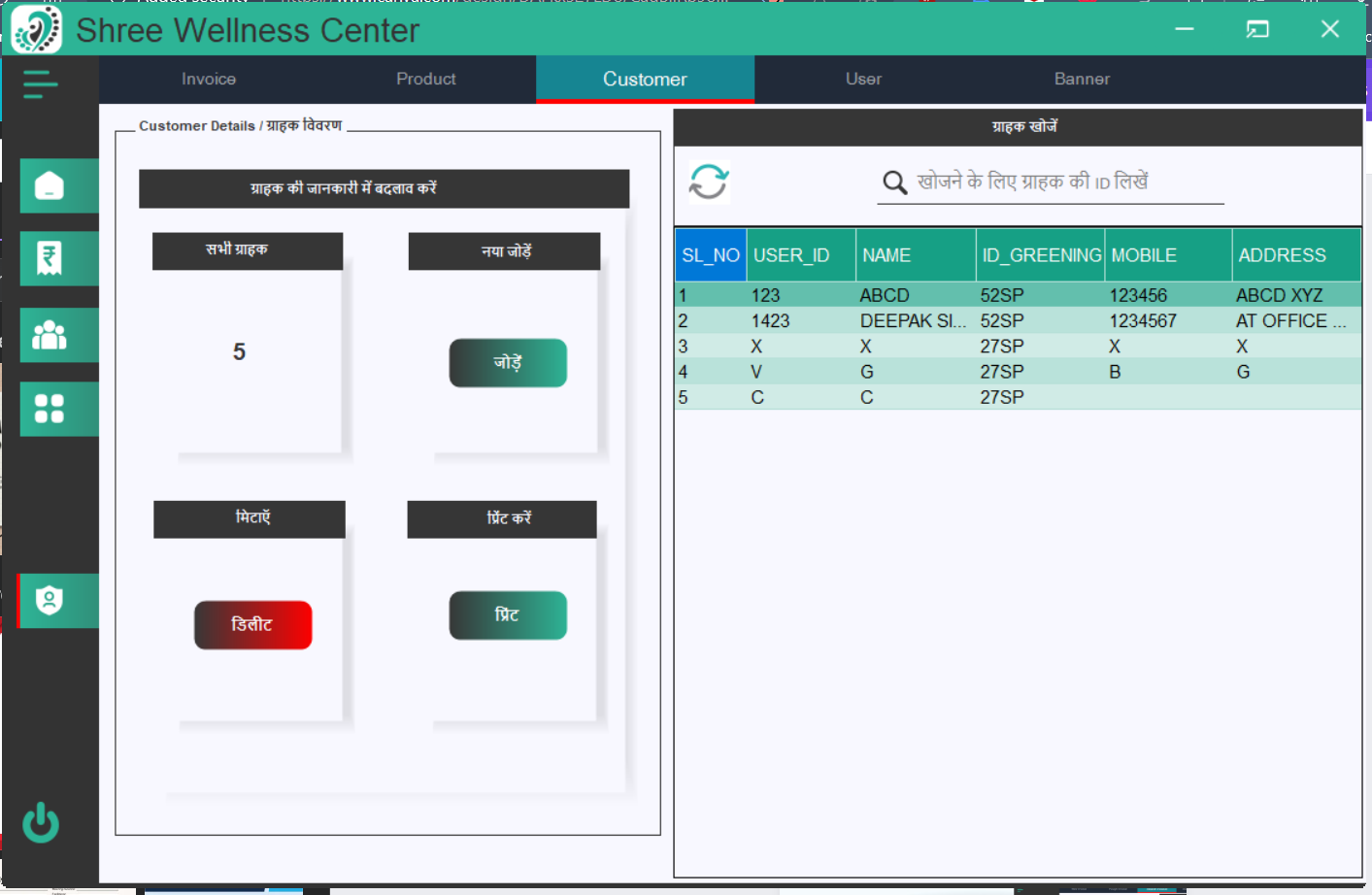
Task: Switch to the Invoice tab
Action: pyautogui.click(x=208, y=79)
